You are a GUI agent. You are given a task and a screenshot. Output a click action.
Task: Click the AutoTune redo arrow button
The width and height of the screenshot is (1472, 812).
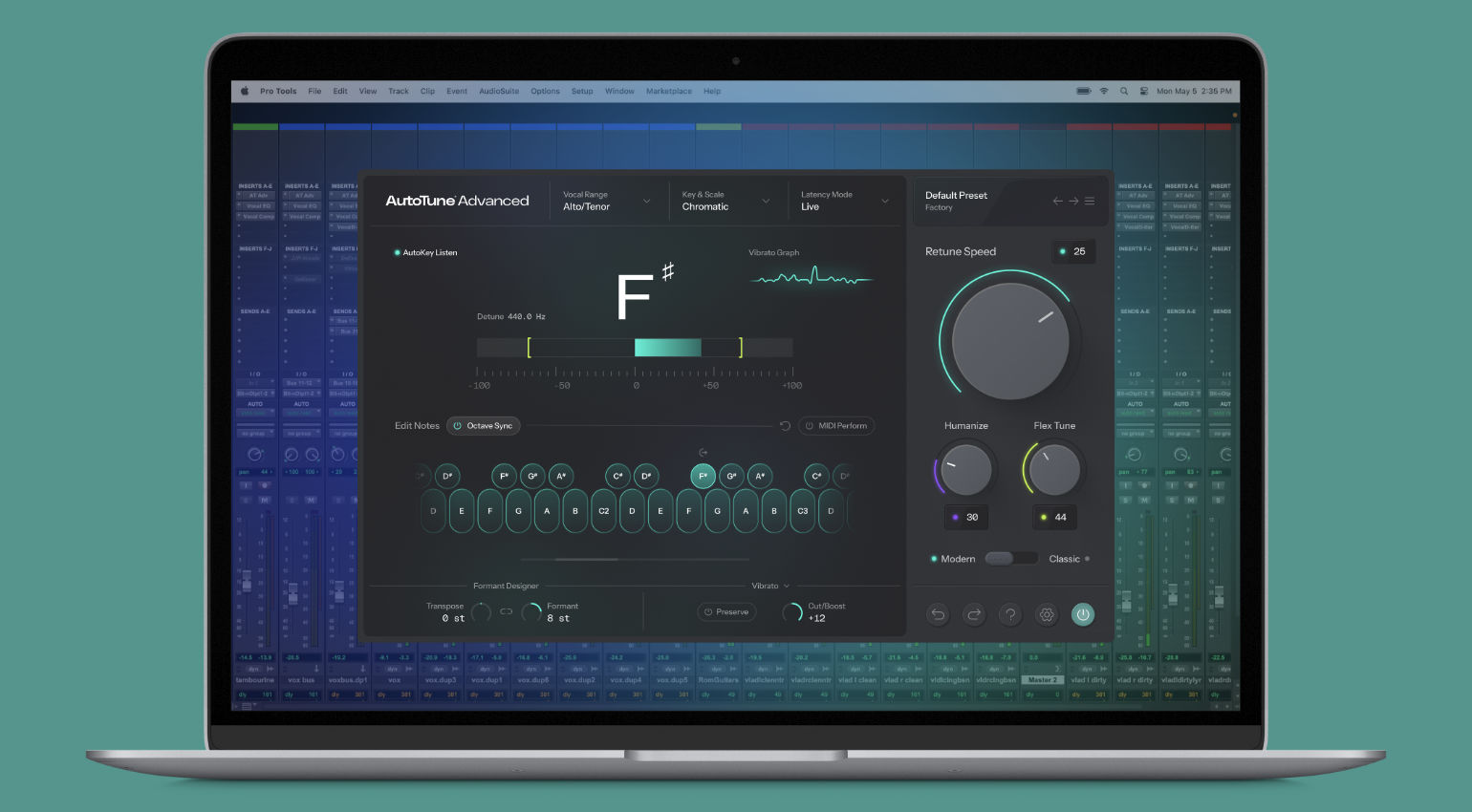point(974,614)
